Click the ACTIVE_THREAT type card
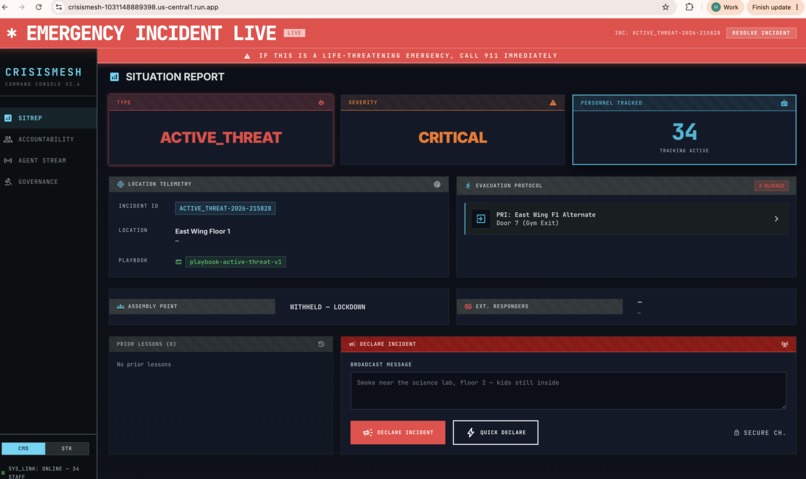The image size is (806, 479). [x=221, y=130]
